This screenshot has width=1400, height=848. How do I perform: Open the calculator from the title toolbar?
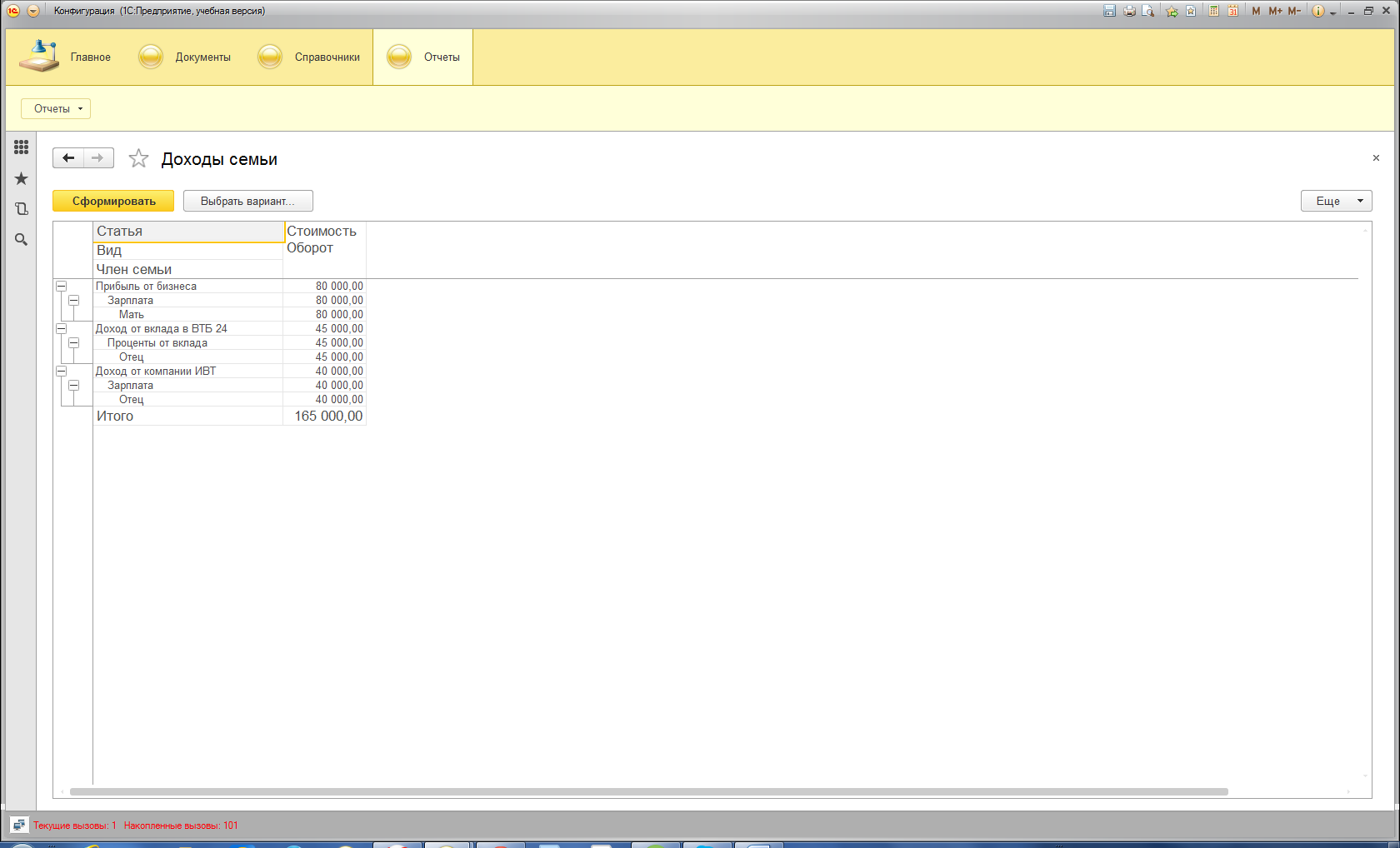(x=1214, y=11)
